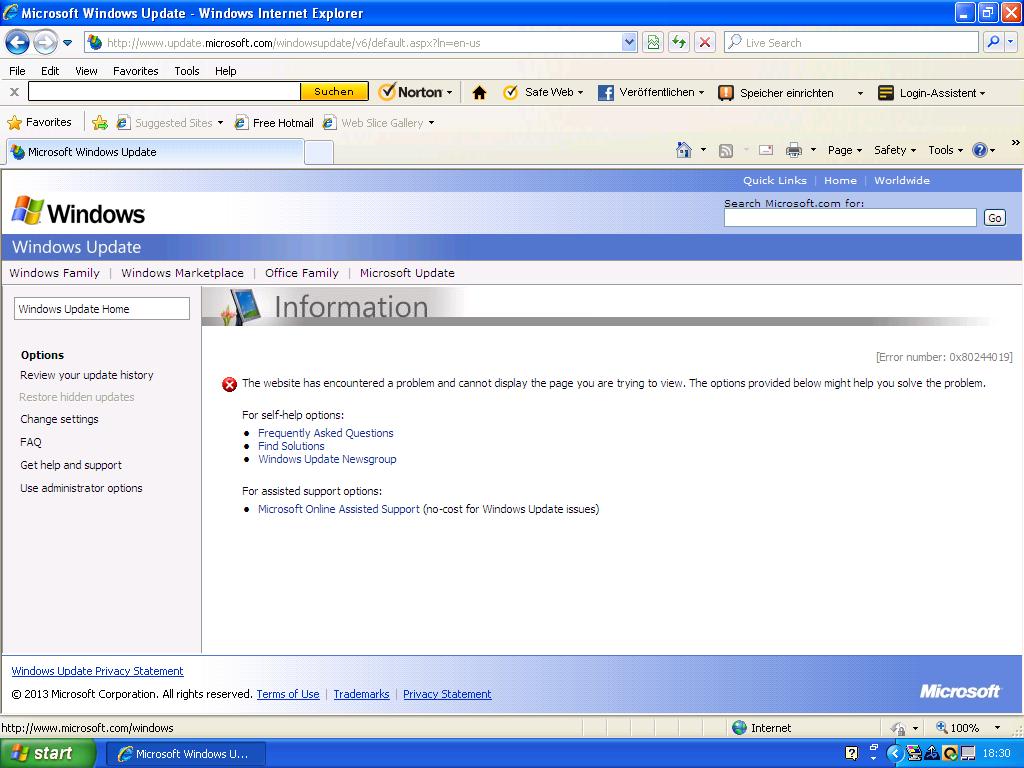Screen dimensions: 1024x768
Task: Click the Quick Links header link
Action: [775, 180]
